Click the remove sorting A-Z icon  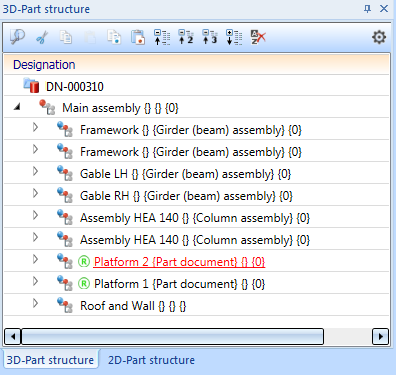tap(258, 37)
